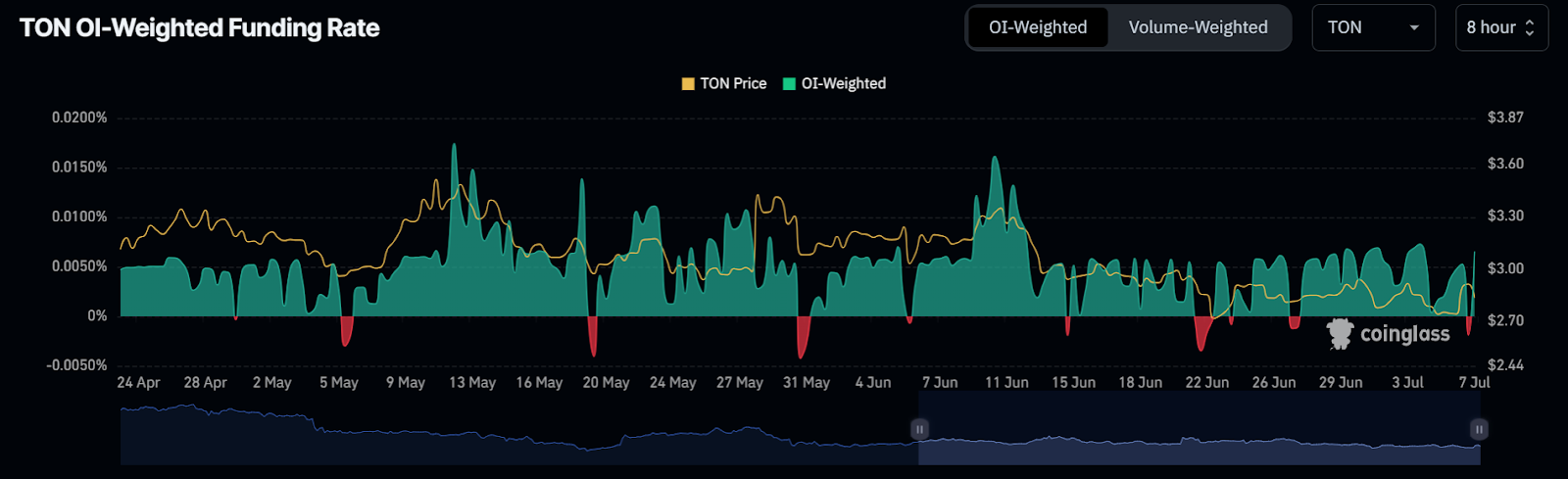Grab the left range slider handle
Image resolution: width=1568 pixels, height=479 pixels.
pyautogui.click(x=919, y=429)
